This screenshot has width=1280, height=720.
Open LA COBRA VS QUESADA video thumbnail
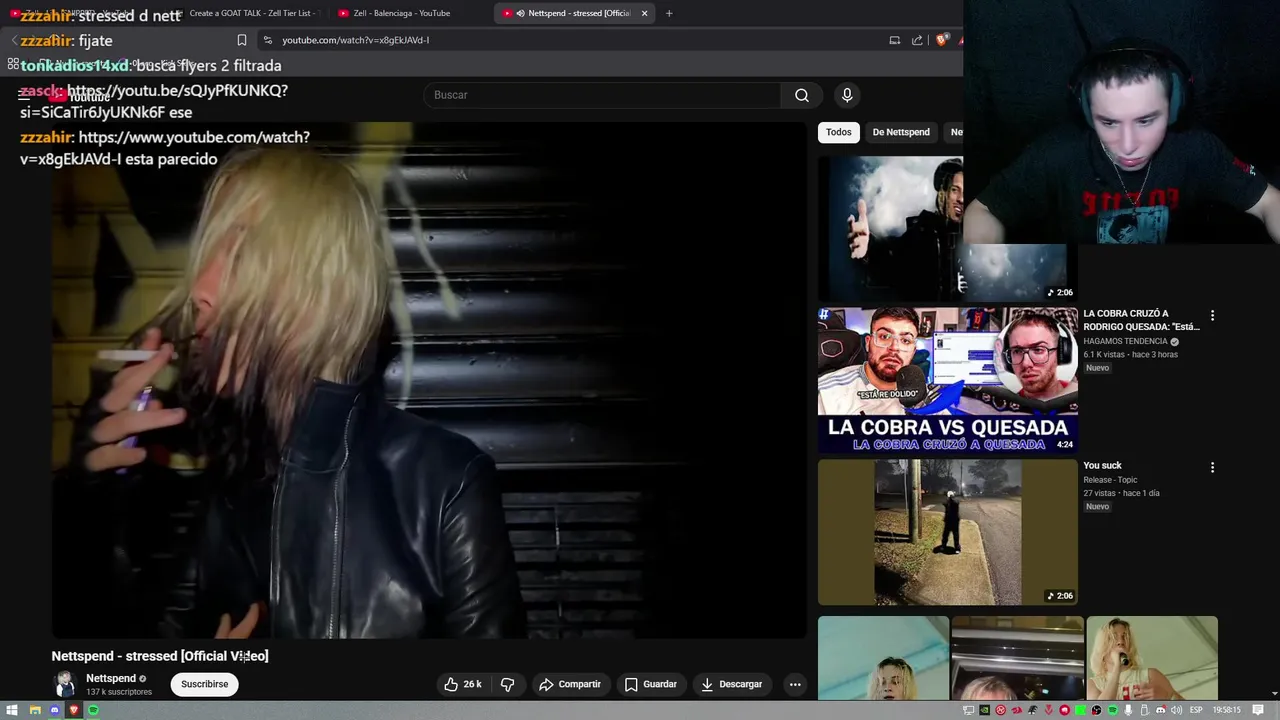coord(948,380)
